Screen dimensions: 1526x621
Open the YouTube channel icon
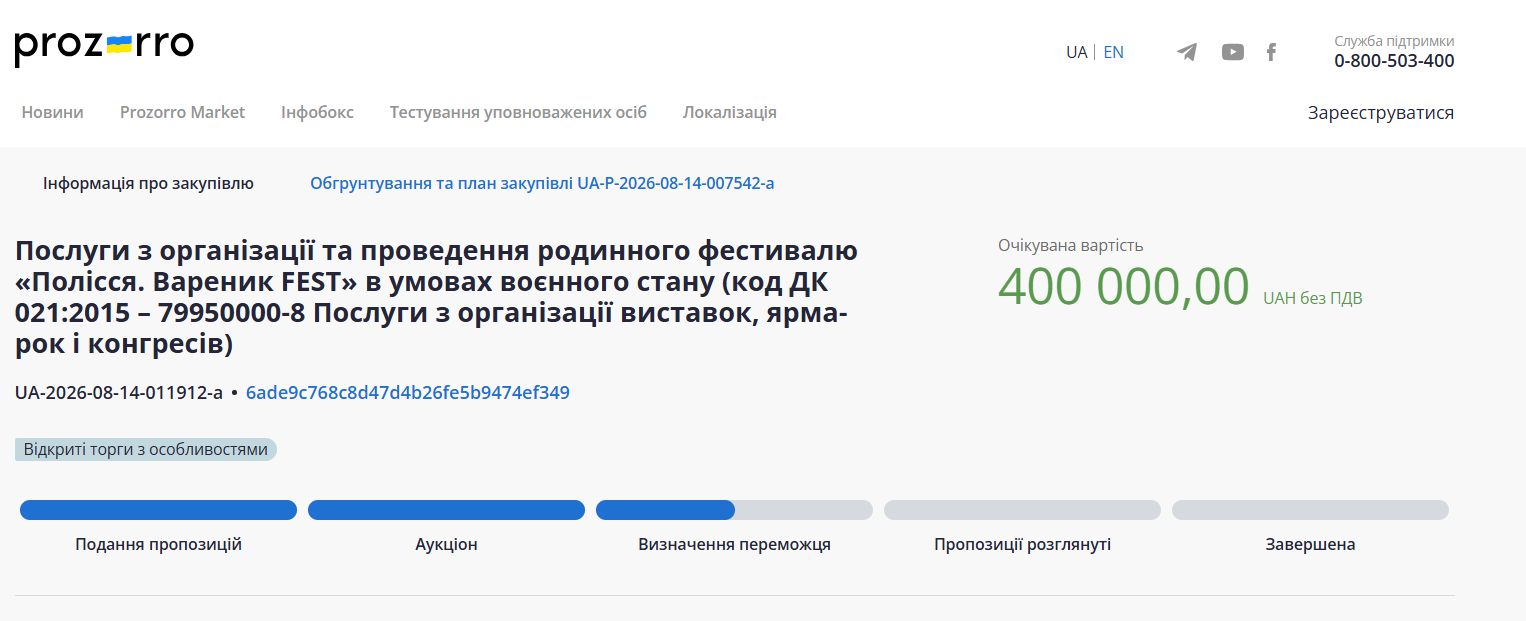click(1233, 52)
